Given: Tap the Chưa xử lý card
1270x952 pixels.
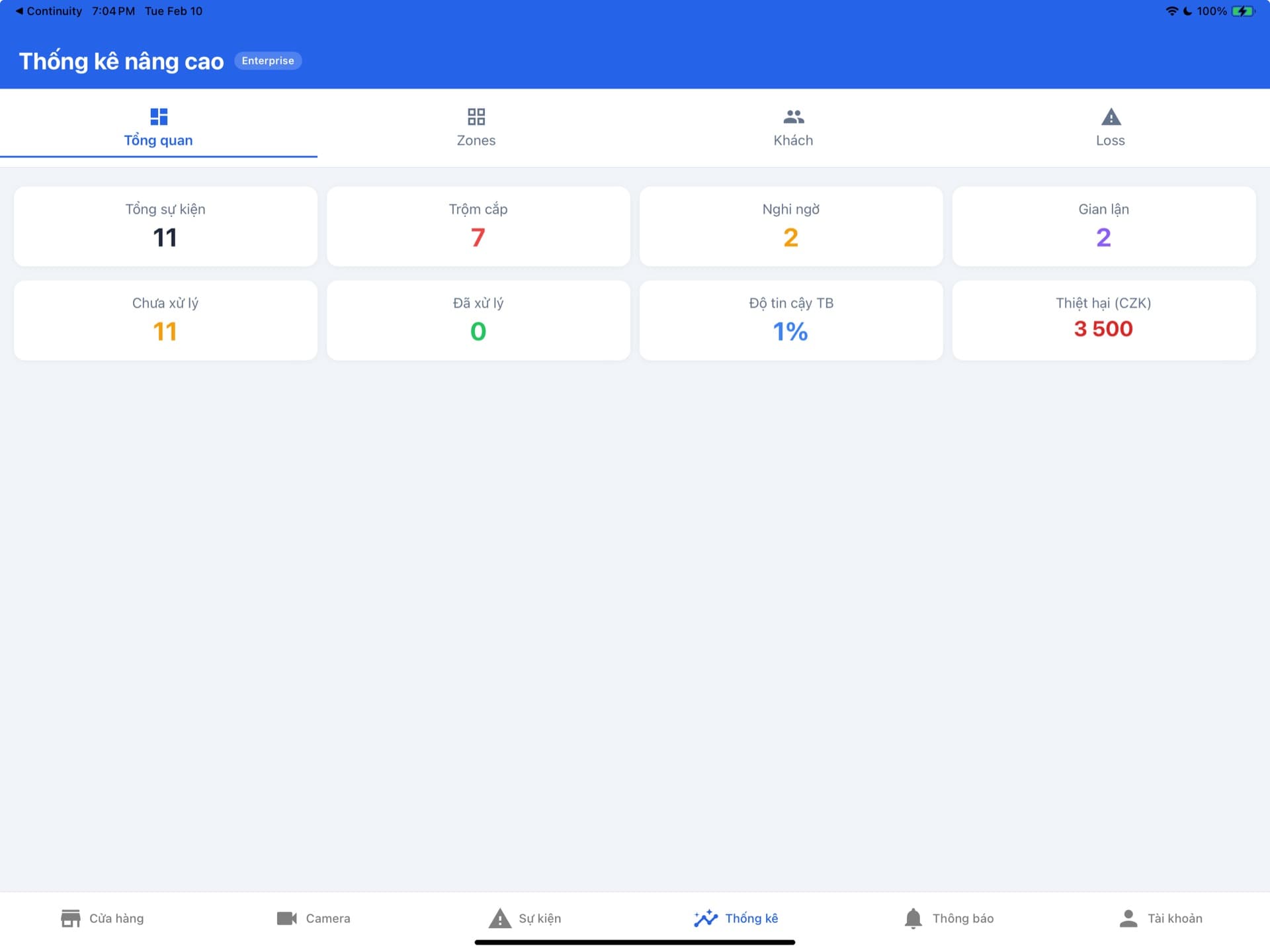Looking at the screenshot, I should (165, 320).
